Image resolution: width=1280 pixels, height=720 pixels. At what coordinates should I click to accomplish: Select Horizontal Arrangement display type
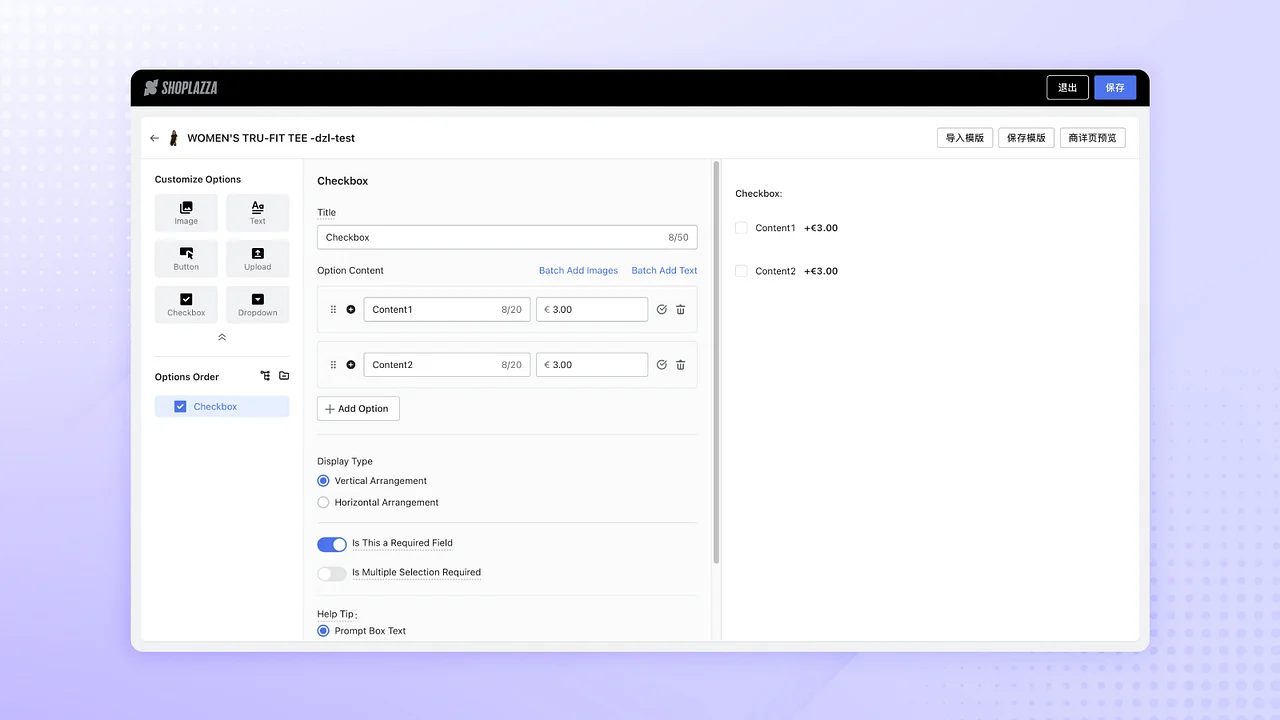pyautogui.click(x=323, y=502)
